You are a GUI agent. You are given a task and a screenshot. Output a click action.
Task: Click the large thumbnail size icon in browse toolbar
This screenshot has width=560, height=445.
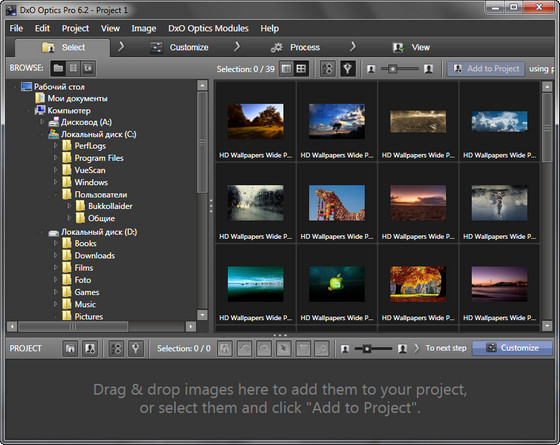[429, 69]
